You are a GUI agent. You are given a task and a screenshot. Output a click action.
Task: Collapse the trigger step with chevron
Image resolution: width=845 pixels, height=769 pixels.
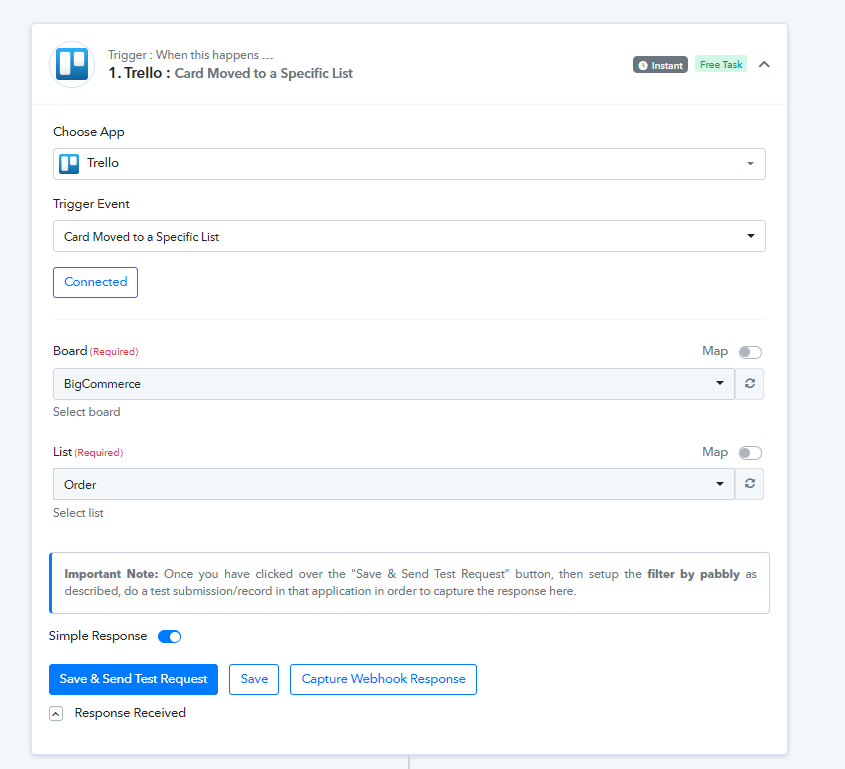[764, 65]
